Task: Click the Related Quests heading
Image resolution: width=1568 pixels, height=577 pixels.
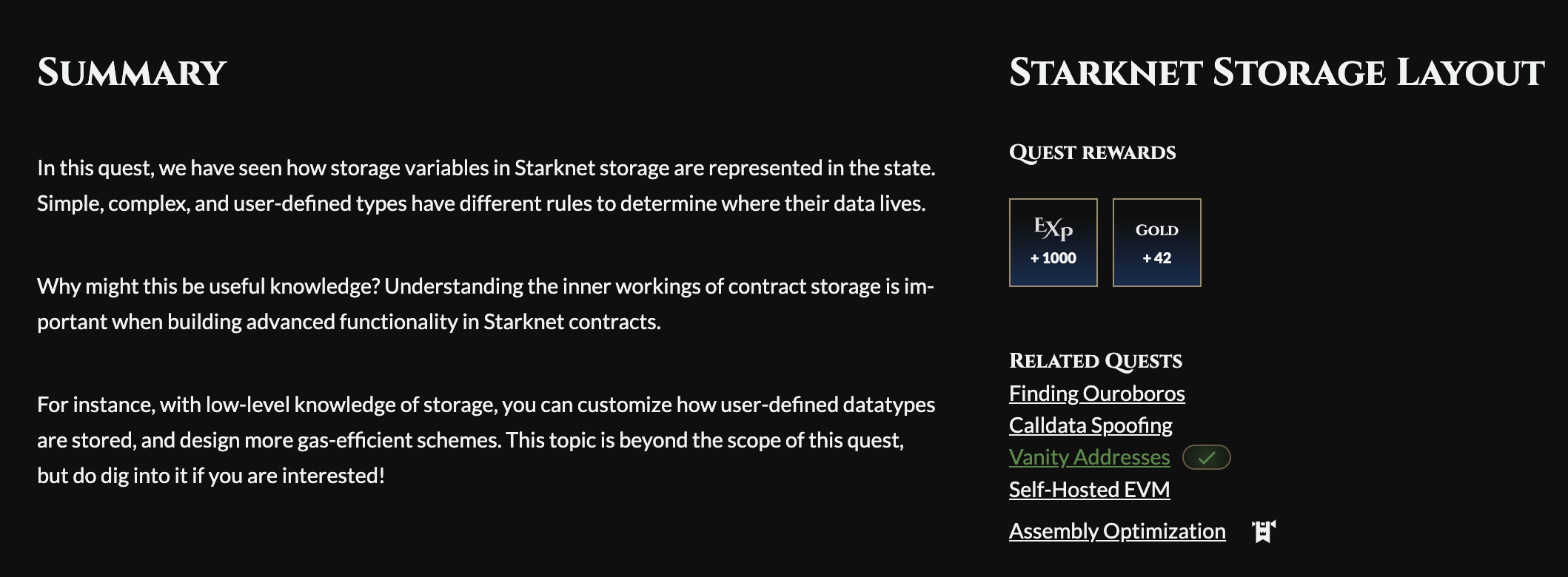Action: point(1096,360)
